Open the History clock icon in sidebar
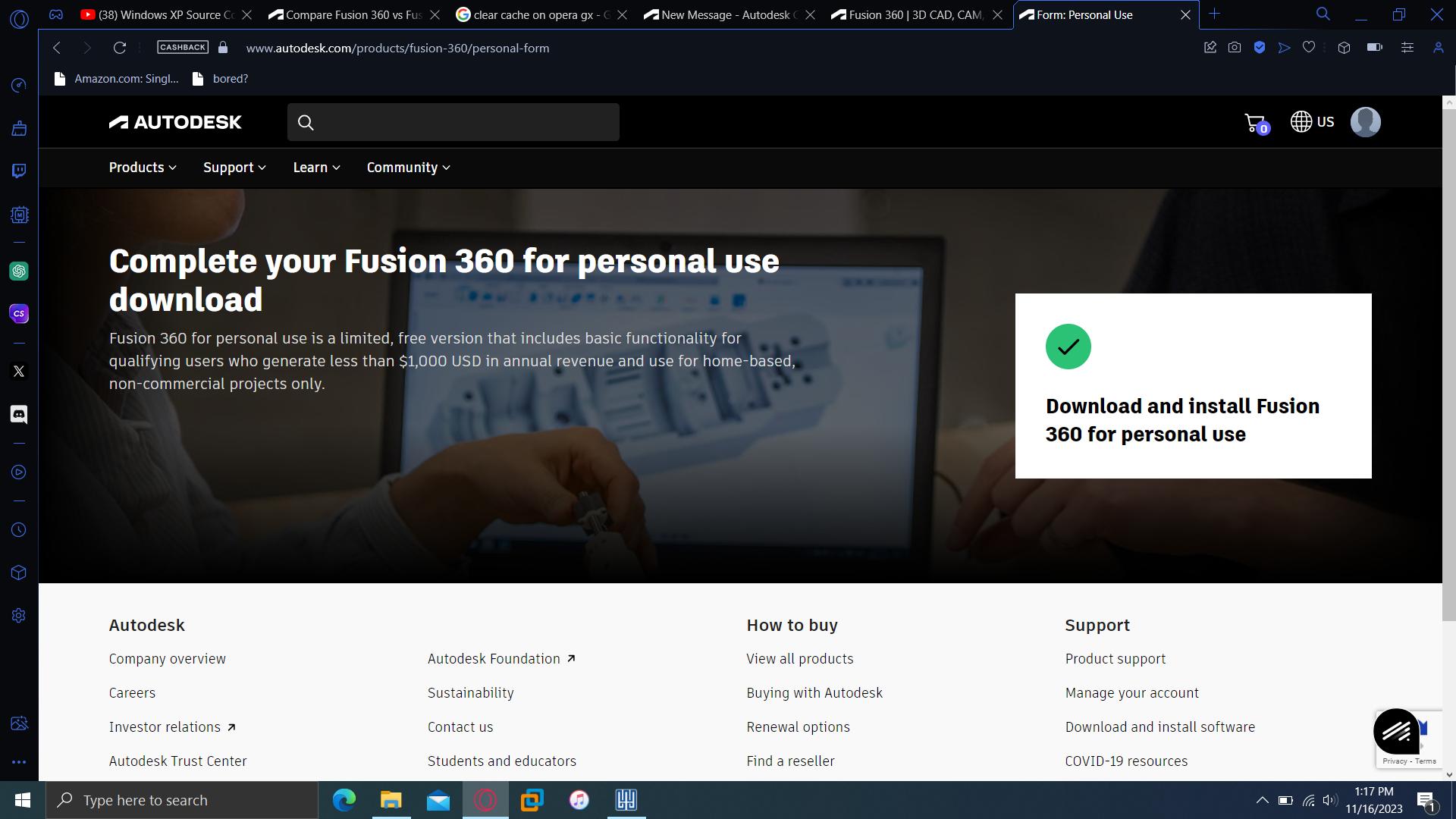 [x=19, y=530]
